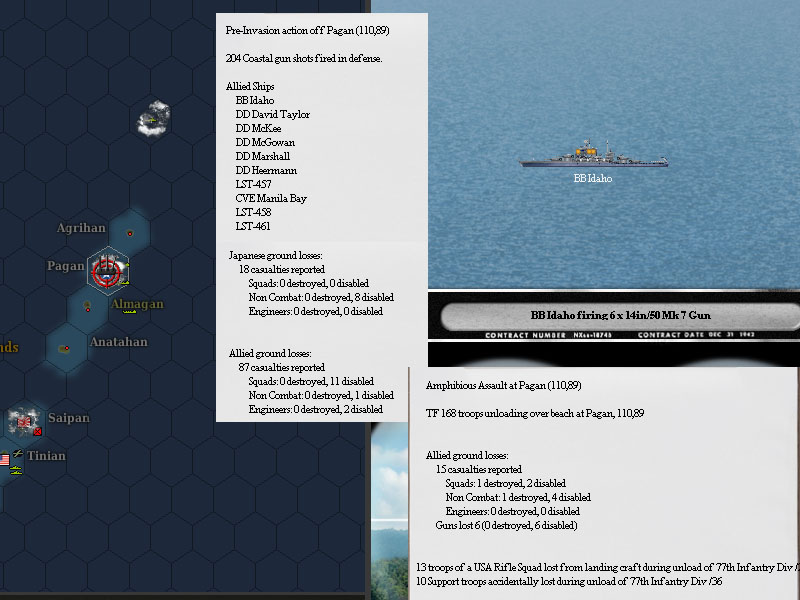800x600 pixels.
Task: Click the battleship sprite above the BB Idaho caption
Action: coord(593,154)
